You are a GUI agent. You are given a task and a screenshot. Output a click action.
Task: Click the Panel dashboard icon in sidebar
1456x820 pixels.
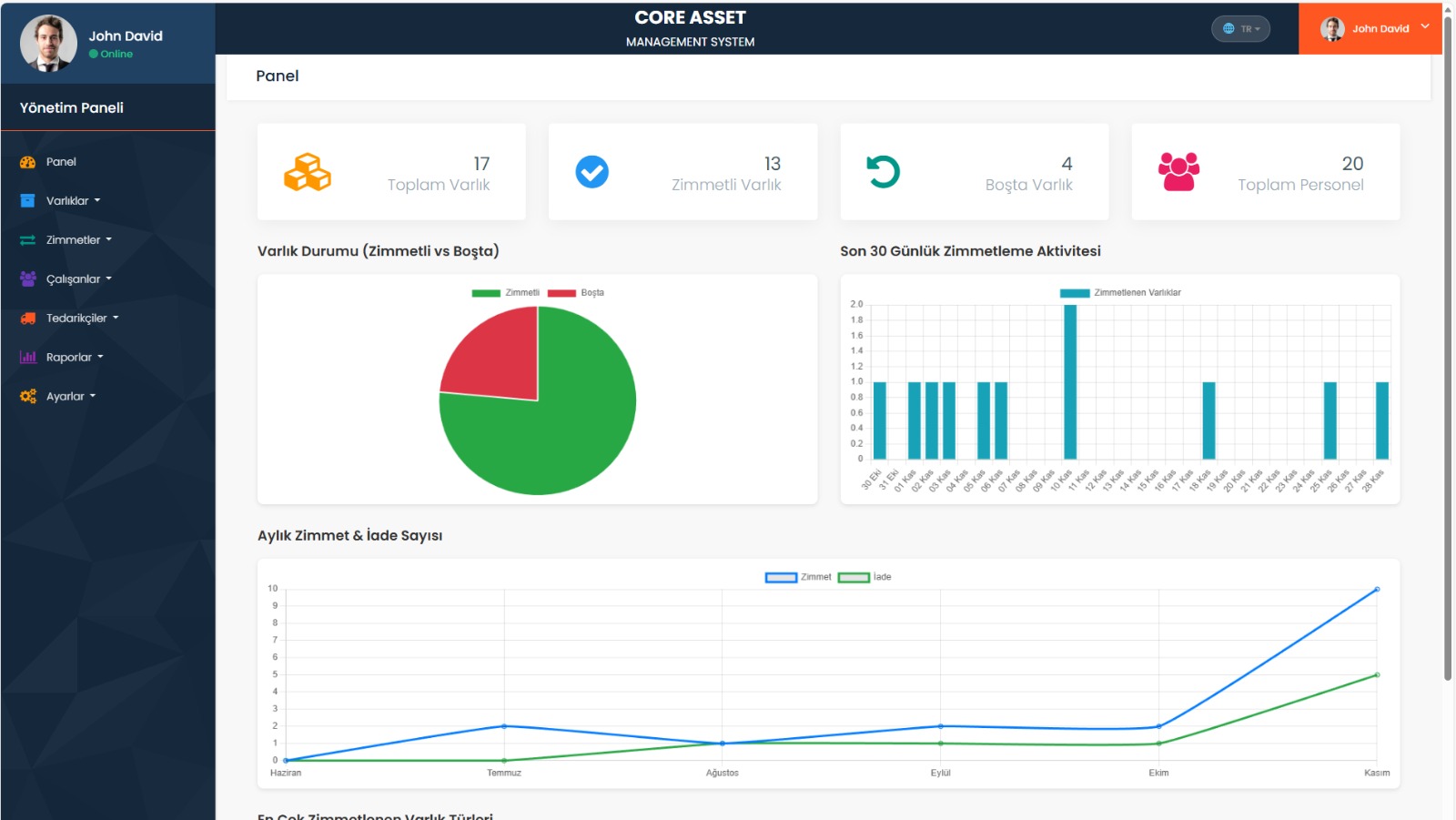click(27, 162)
